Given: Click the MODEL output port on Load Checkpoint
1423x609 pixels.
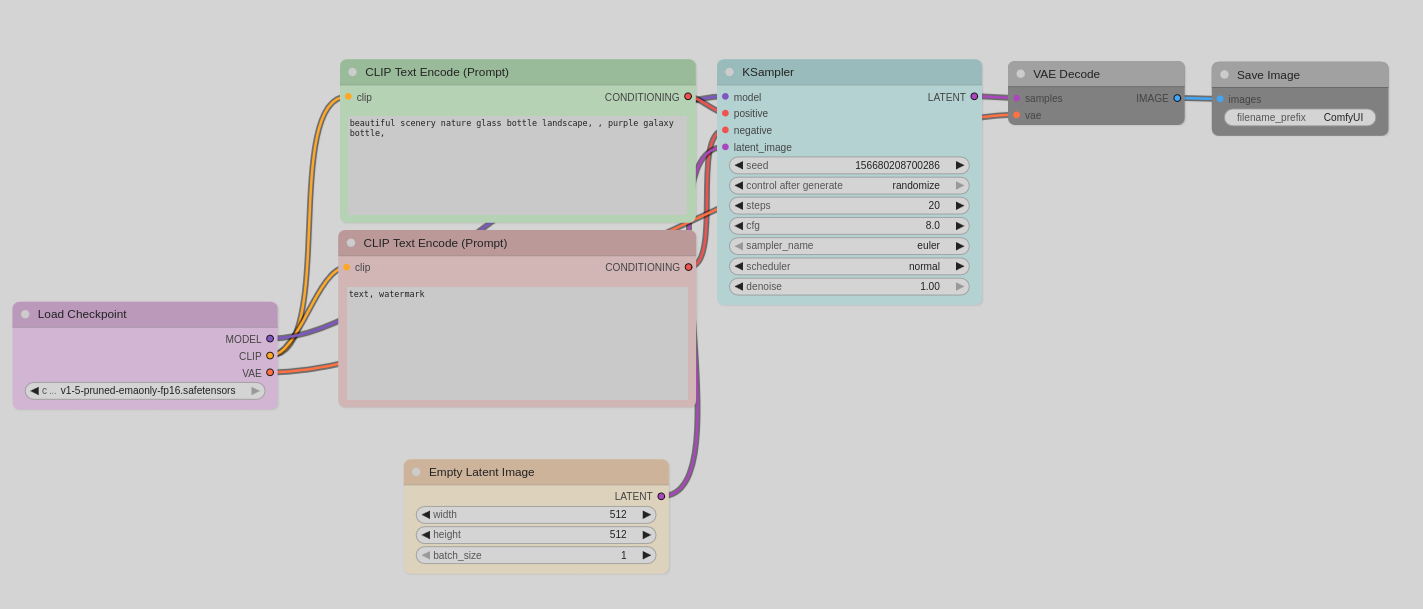Looking at the screenshot, I should (270, 339).
